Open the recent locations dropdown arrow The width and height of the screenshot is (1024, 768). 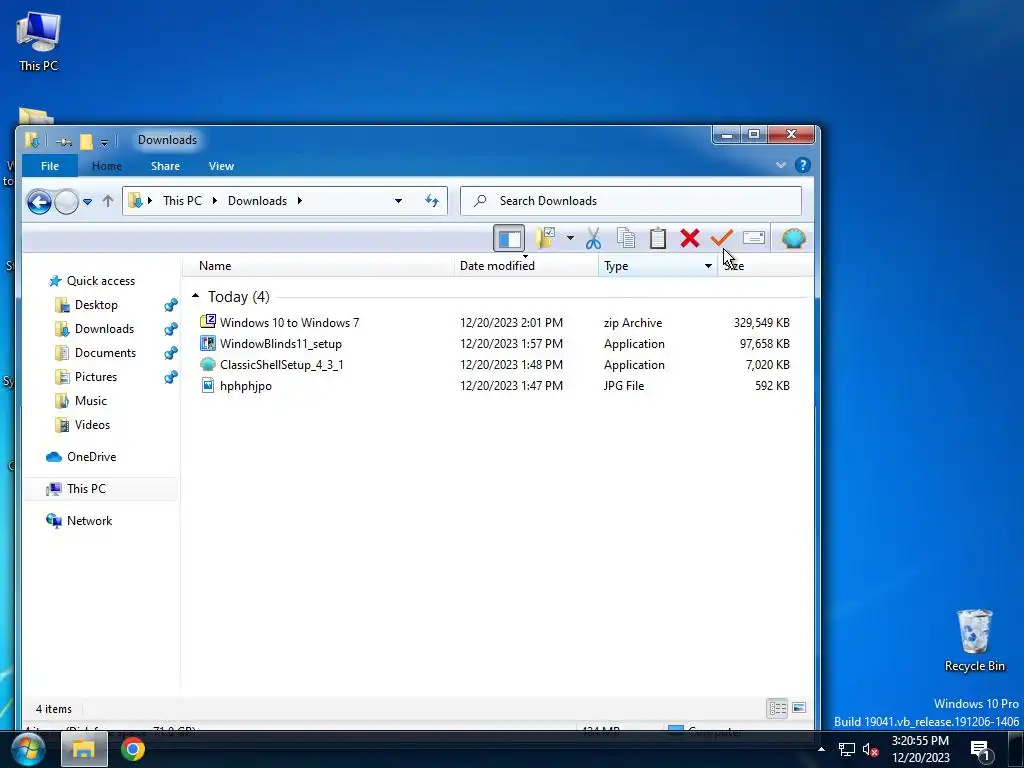[88, 201]
